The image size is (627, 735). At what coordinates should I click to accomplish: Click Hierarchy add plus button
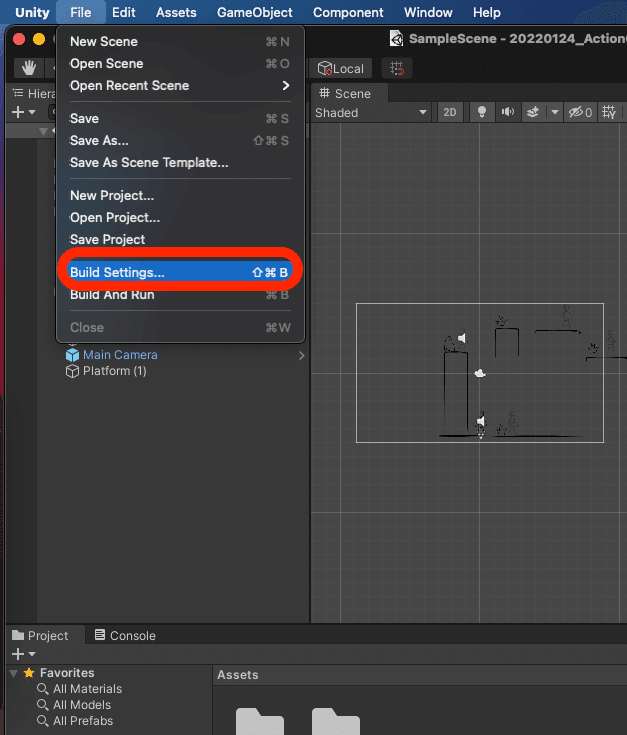(18, 112)
